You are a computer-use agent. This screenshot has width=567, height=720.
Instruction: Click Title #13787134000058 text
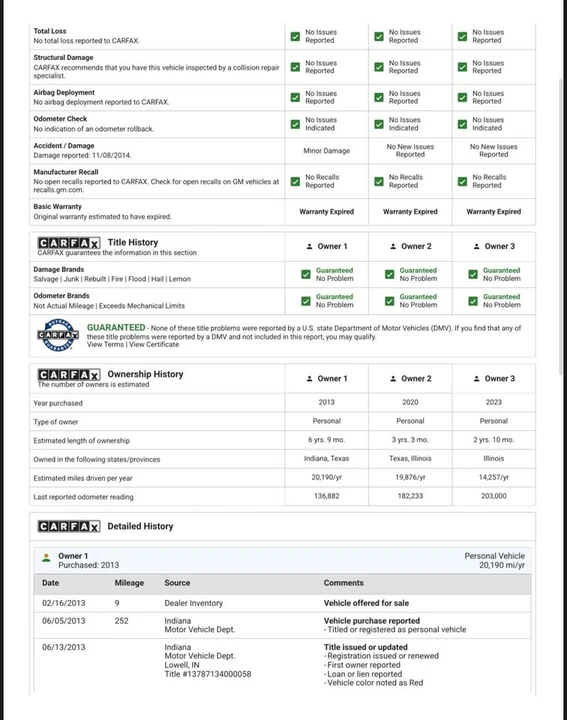pyautogui.click(x=208, y=675)
